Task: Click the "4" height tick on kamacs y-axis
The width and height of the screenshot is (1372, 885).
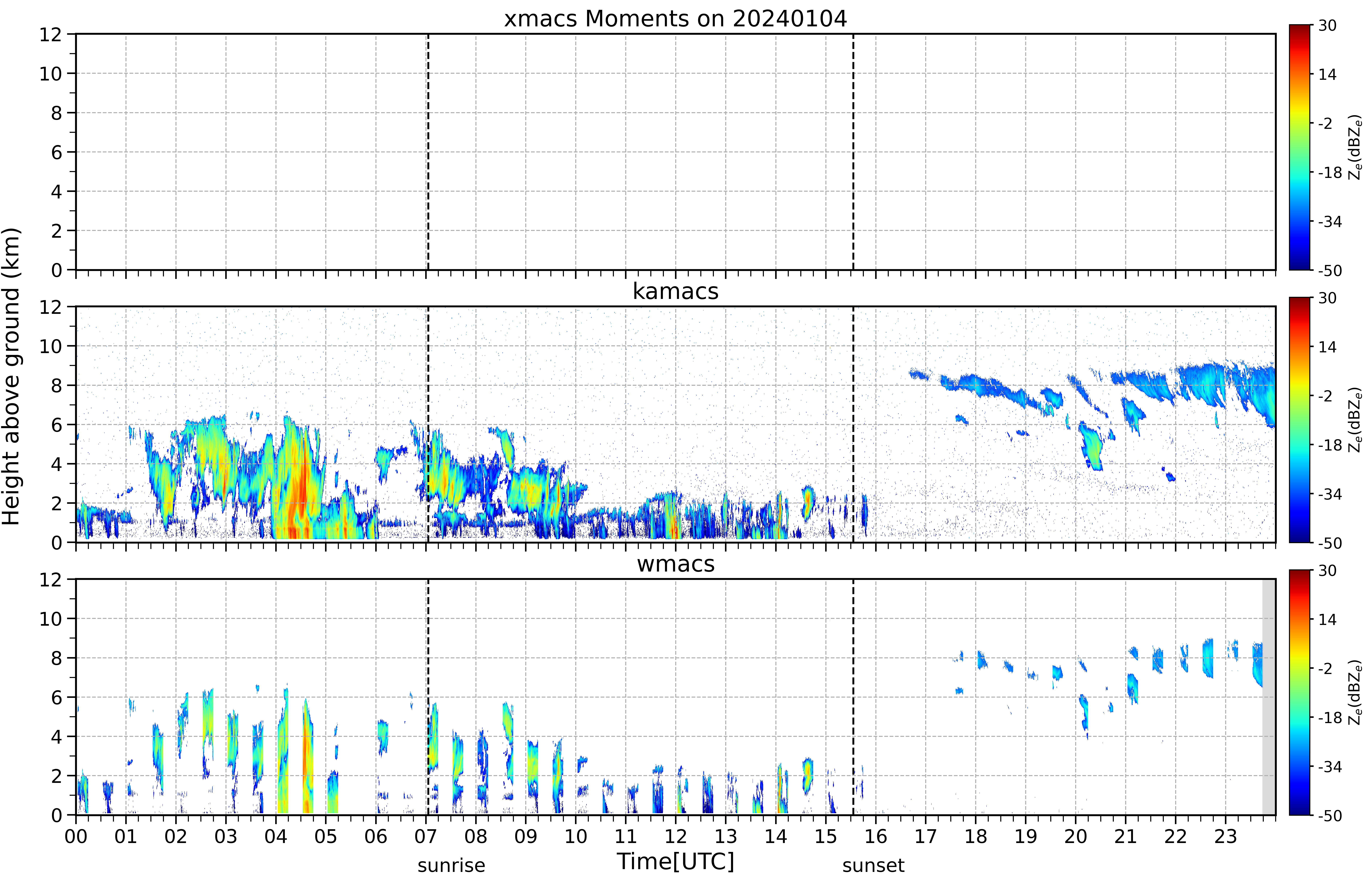Action: pos(56,464)
